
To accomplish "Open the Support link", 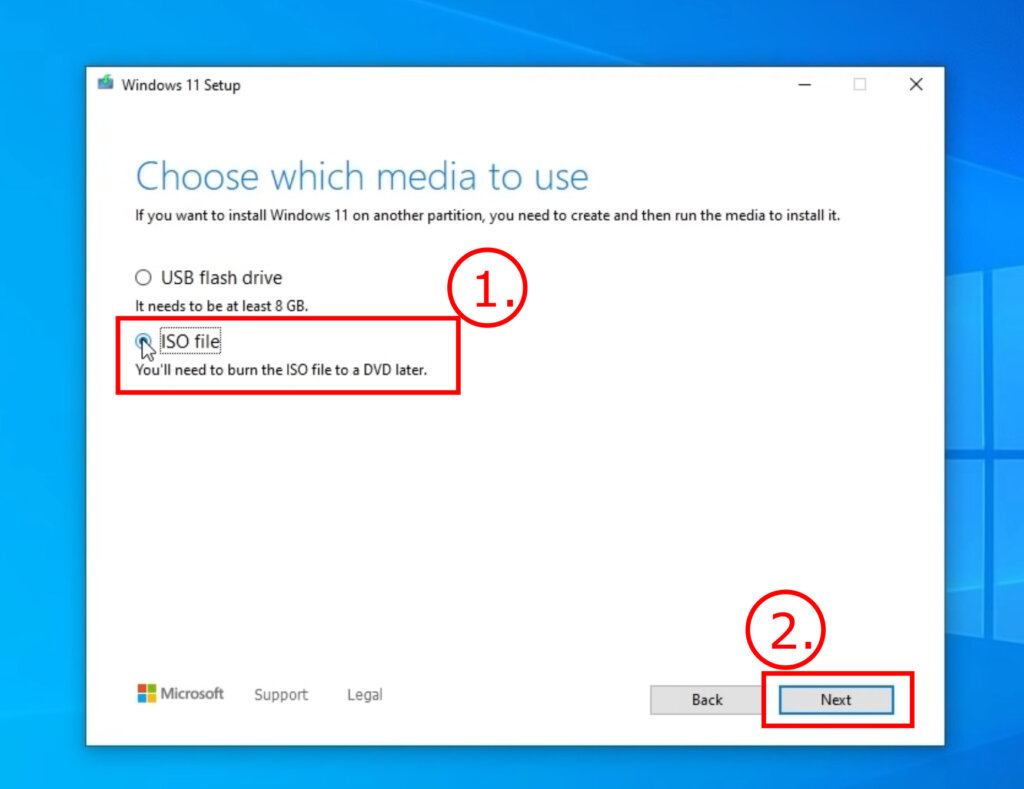I will pos(281,694).
